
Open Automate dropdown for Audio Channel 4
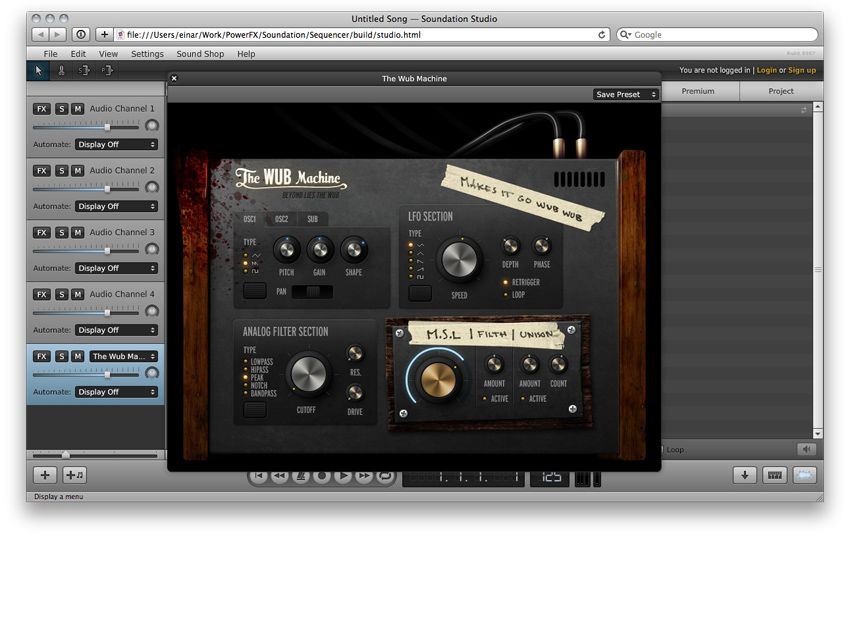click(116, 330)
